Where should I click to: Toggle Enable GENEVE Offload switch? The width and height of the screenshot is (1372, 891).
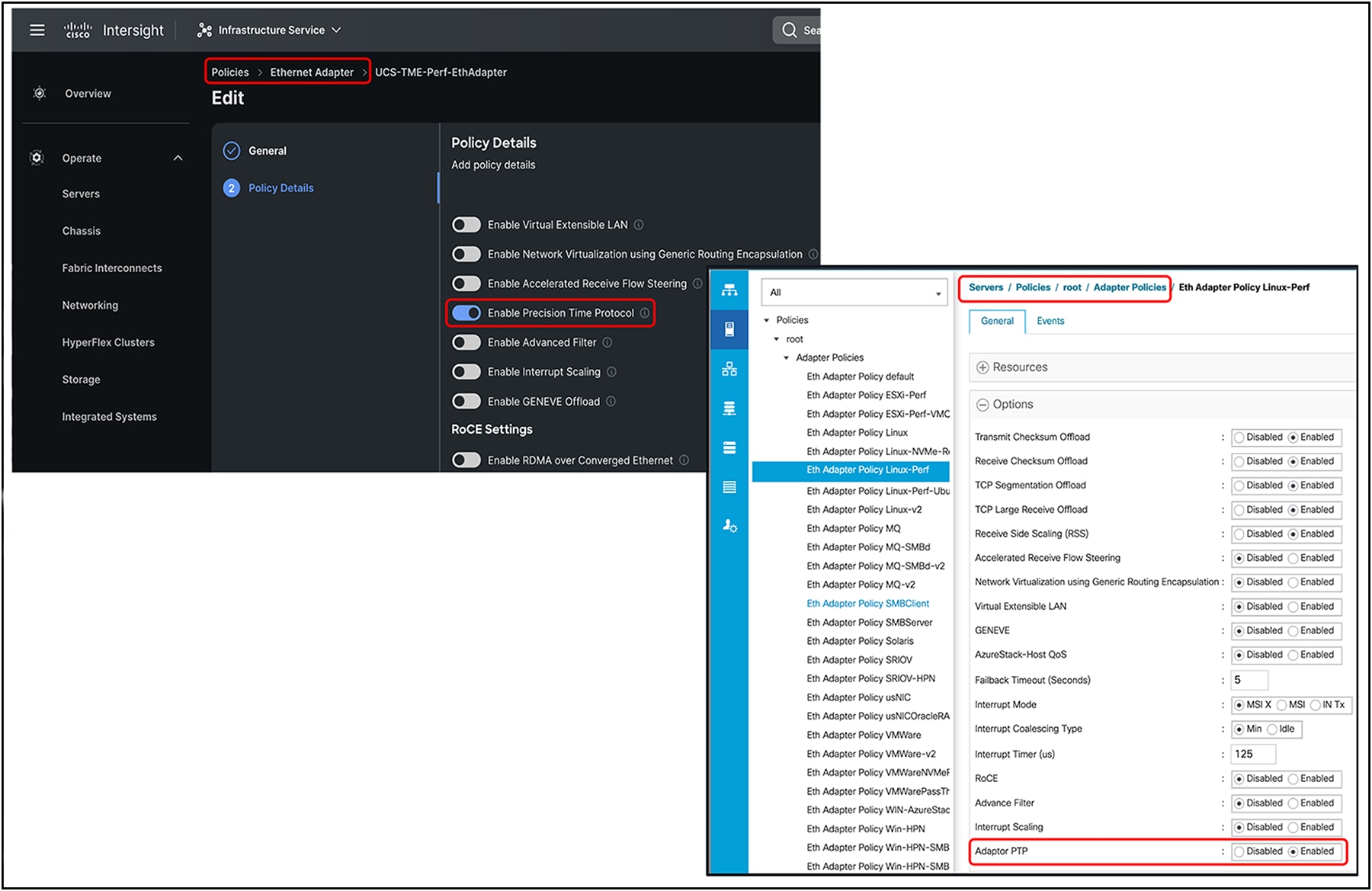pos(466,401)
